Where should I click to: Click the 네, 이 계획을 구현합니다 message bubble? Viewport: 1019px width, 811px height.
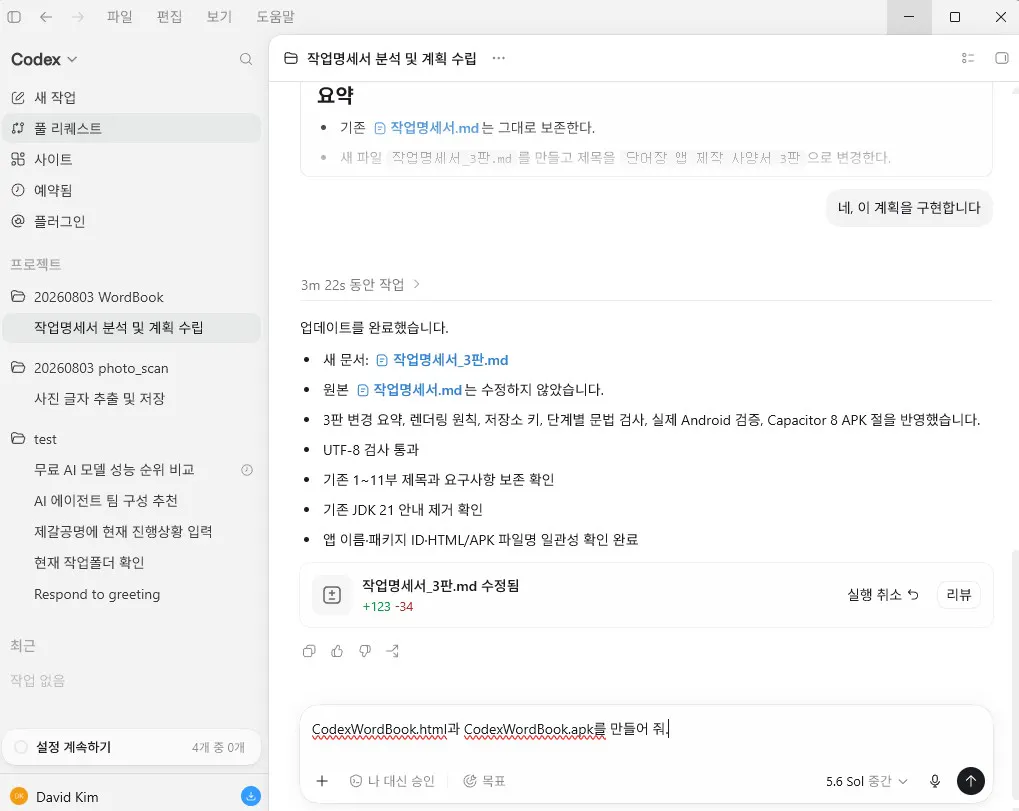pos(909,208)
